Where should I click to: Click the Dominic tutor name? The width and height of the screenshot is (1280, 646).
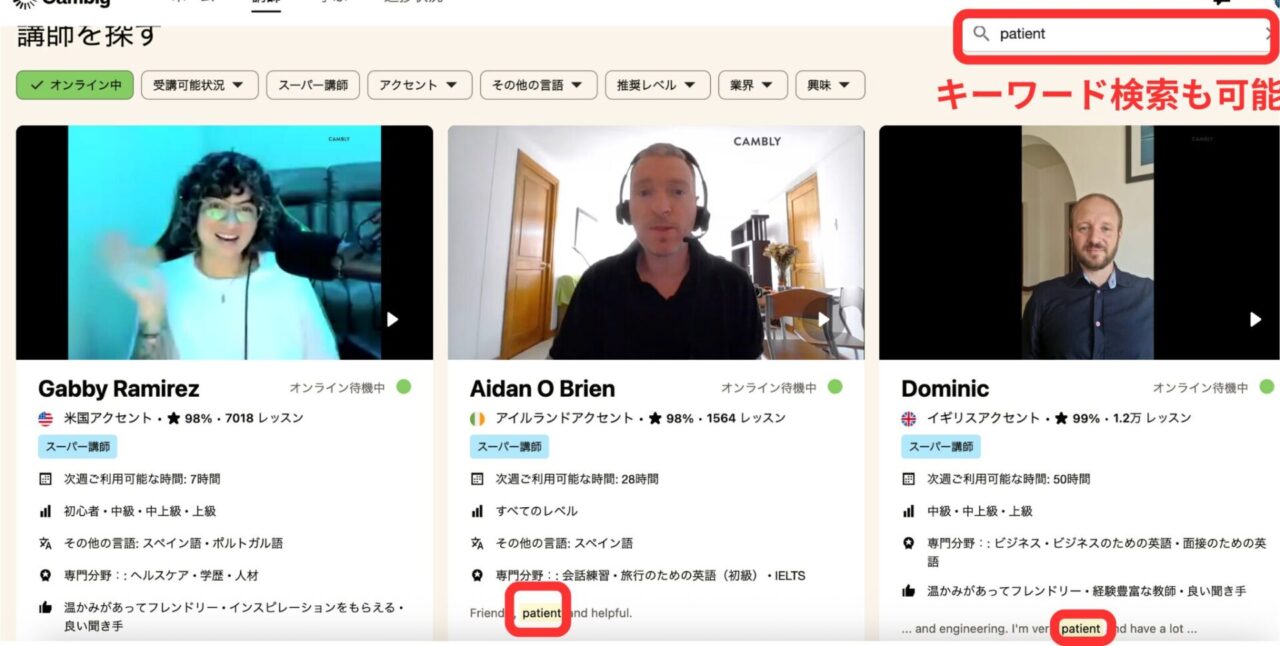tap(945, 389)
